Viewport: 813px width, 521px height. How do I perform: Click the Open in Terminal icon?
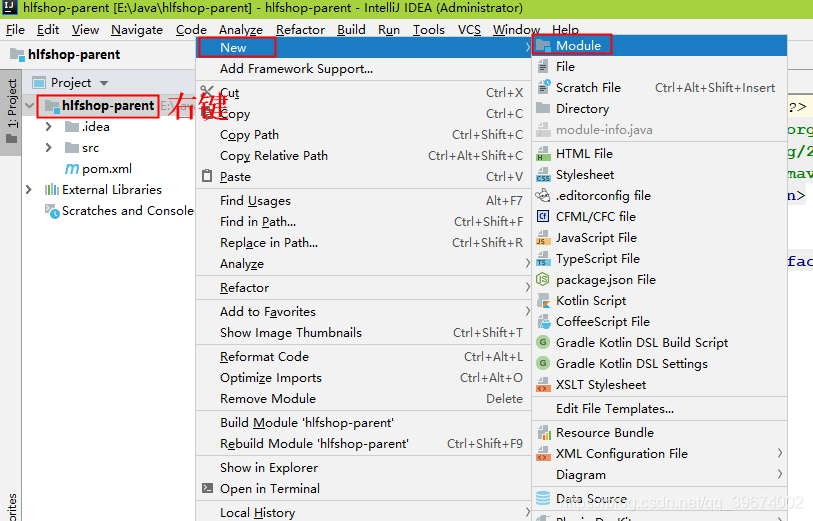click(x=207, y=488)
